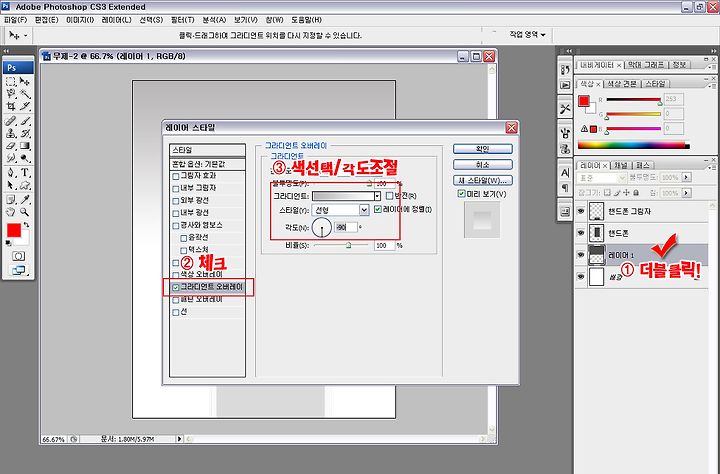720x474 pixels.
Task: Select the History Brush tool
Action: [x=25, y=133]
